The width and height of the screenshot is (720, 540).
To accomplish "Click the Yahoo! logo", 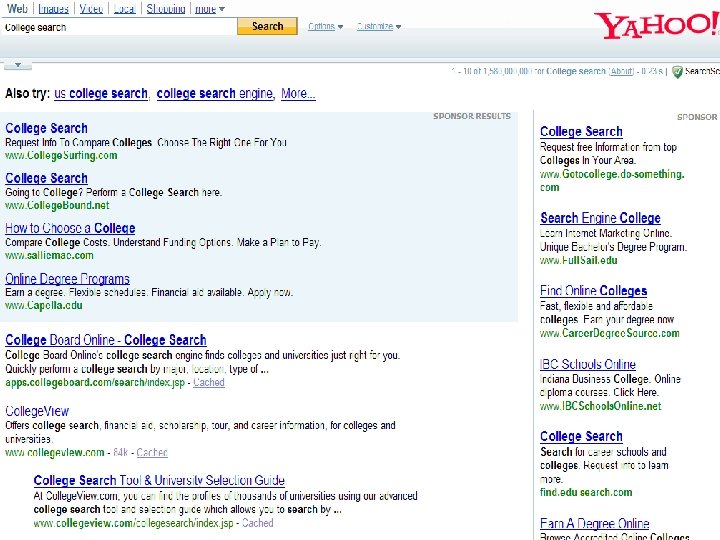I will coord(656,24).
